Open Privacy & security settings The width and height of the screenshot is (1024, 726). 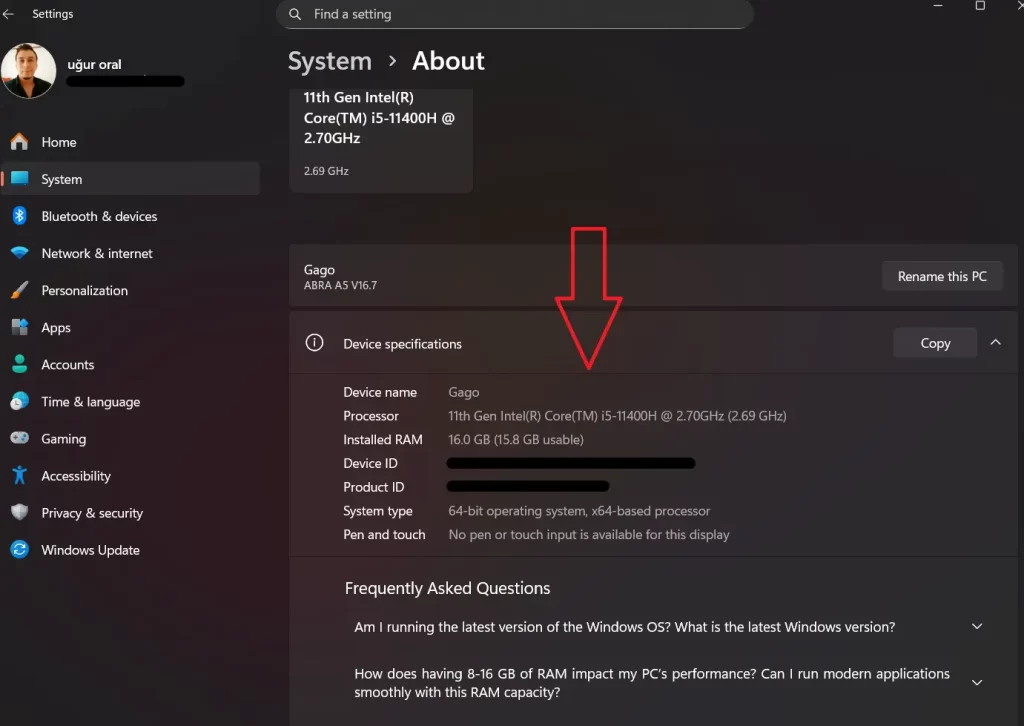[x=90, y=512]
